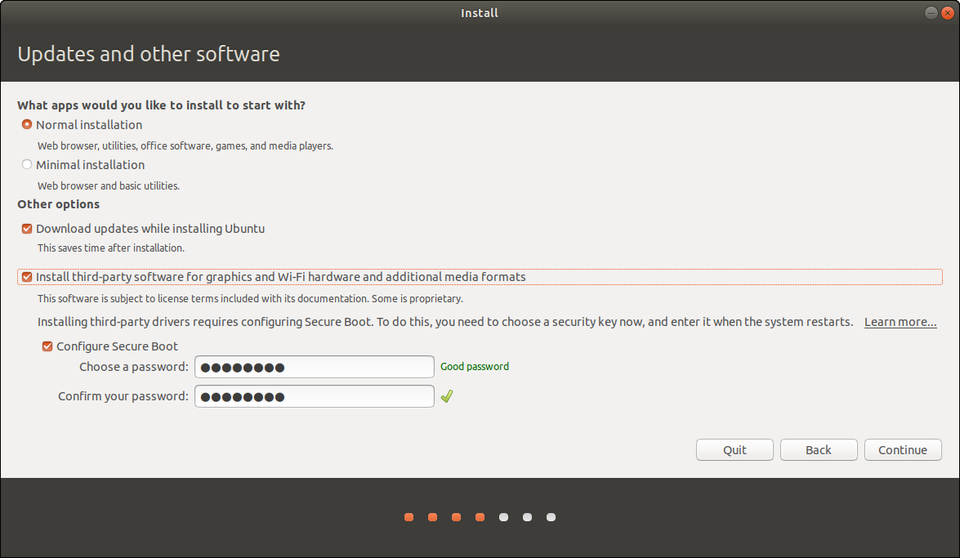Click into the Confirm your password field
Screen dimensions: 960x558
(314, 397)
